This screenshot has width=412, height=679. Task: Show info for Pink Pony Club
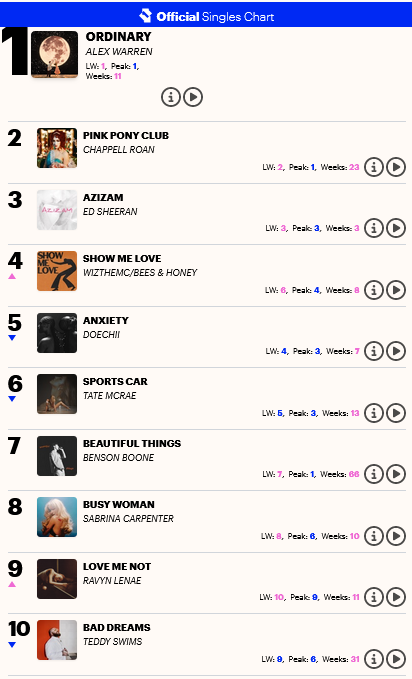(x=374, y=167)
